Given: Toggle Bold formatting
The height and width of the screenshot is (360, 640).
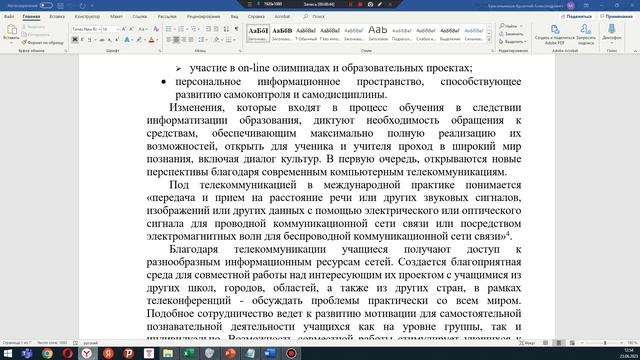Looking at the screenshot, I should 75,40.
